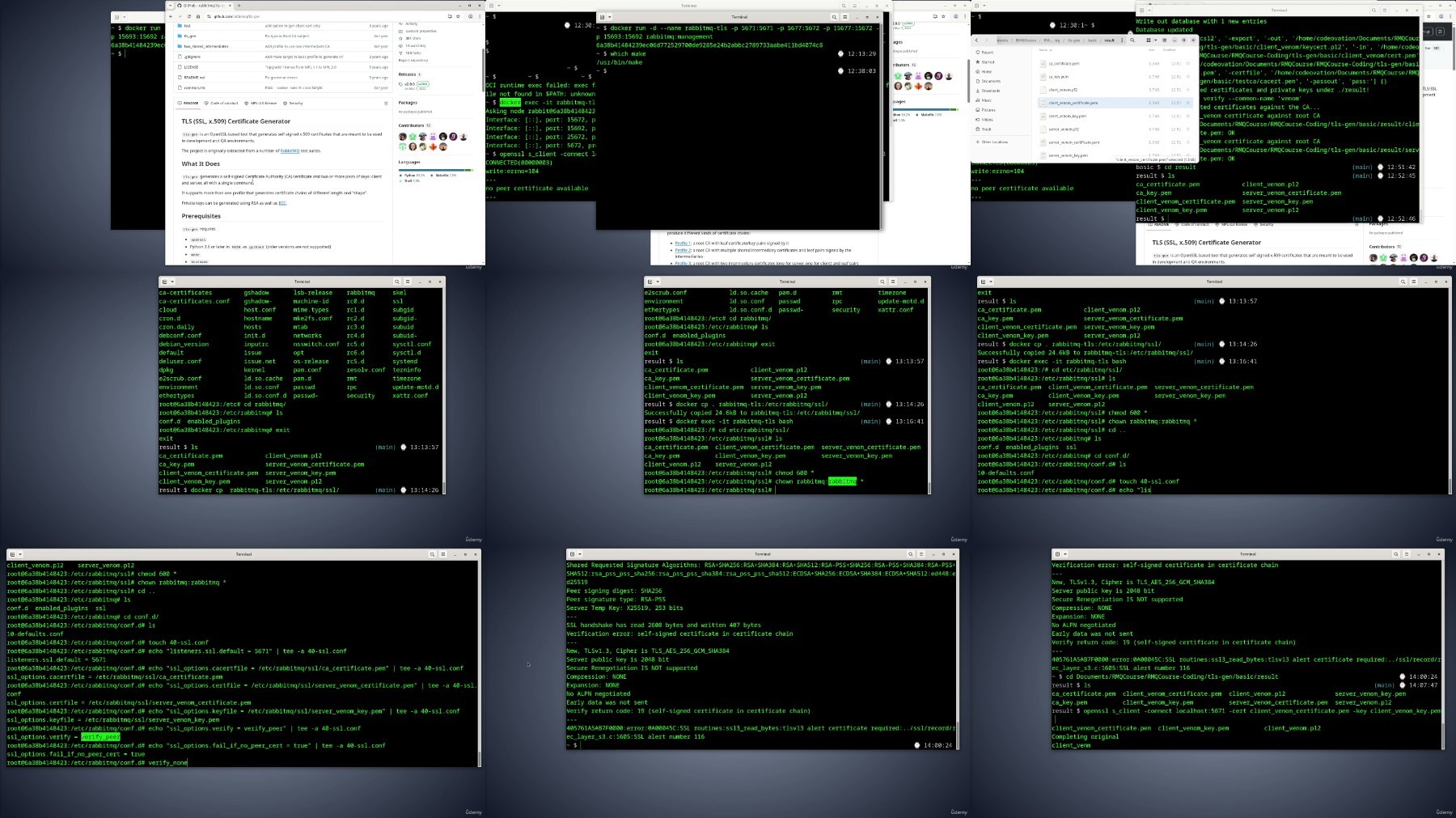Image resolution: width=1456 pixels, height=818 pixels.
Task: Follow the ECC link in the README text
Action: (x=282, y=203)
